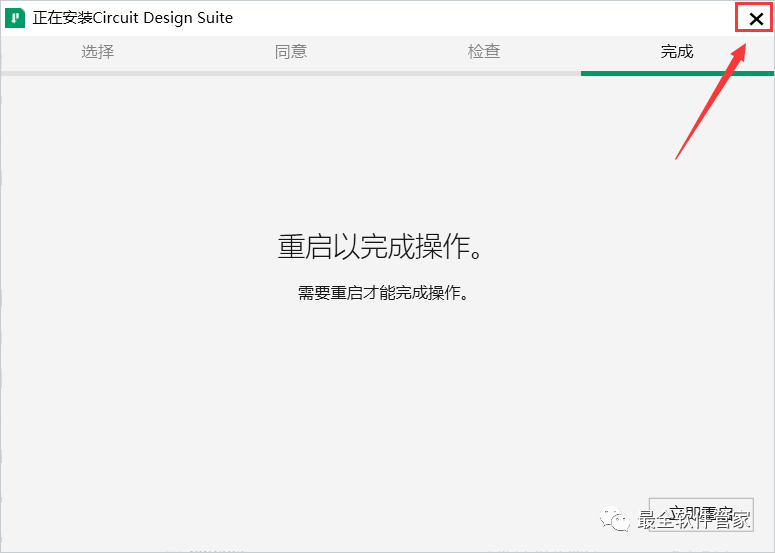
Task: Select the 完成 step tab
Action: (677, 51)
